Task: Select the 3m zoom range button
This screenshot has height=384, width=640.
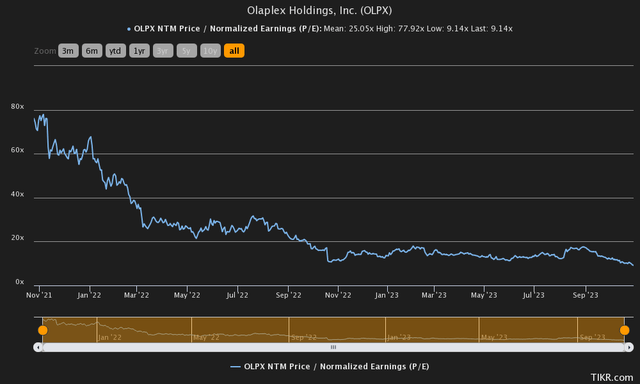Action: (68, 51)
